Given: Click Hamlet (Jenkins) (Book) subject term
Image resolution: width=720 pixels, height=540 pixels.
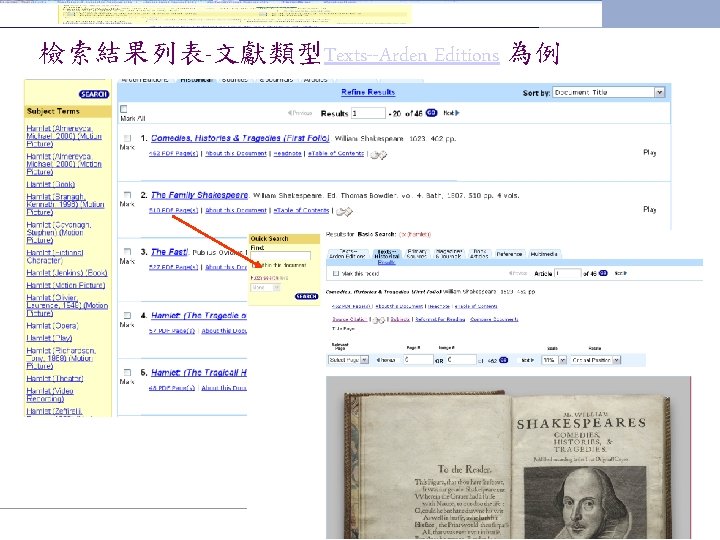Looking at the screenshot, I should 67,273.
